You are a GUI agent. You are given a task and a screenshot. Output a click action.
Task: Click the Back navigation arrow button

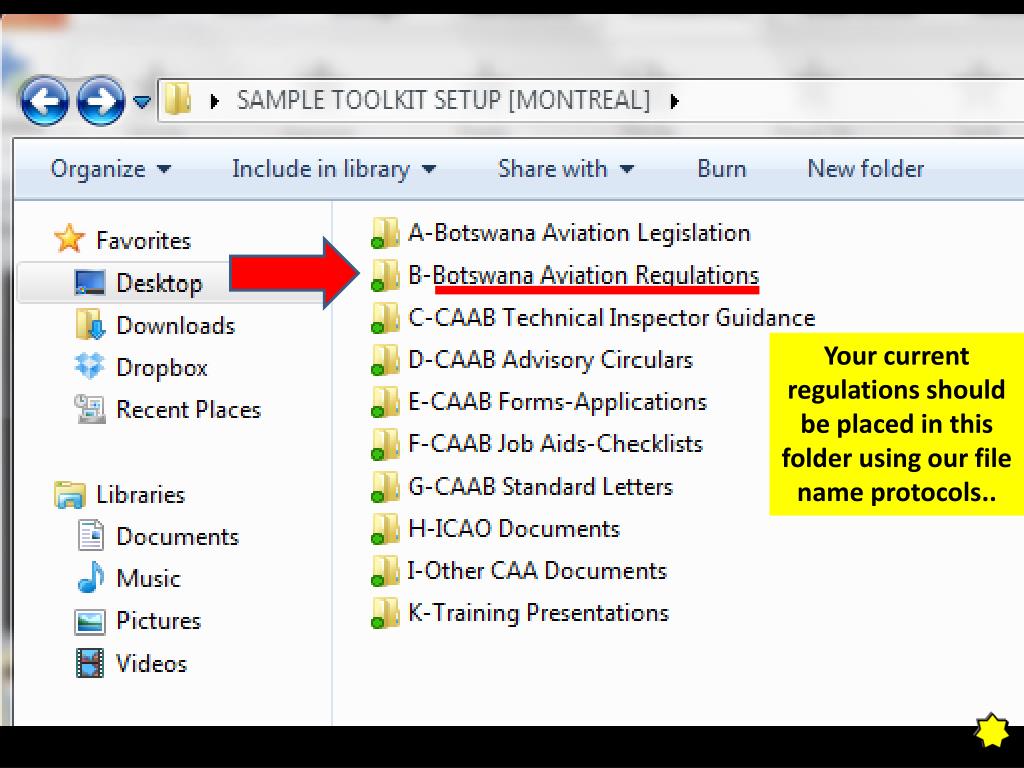coord(44,101)
